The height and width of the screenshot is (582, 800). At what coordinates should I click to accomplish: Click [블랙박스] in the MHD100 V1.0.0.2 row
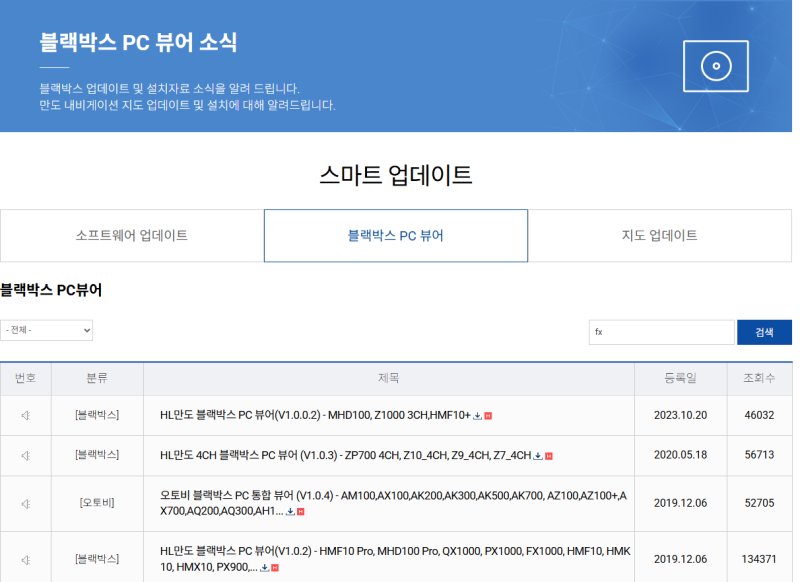pyautogui.click(x=97, y=415)
